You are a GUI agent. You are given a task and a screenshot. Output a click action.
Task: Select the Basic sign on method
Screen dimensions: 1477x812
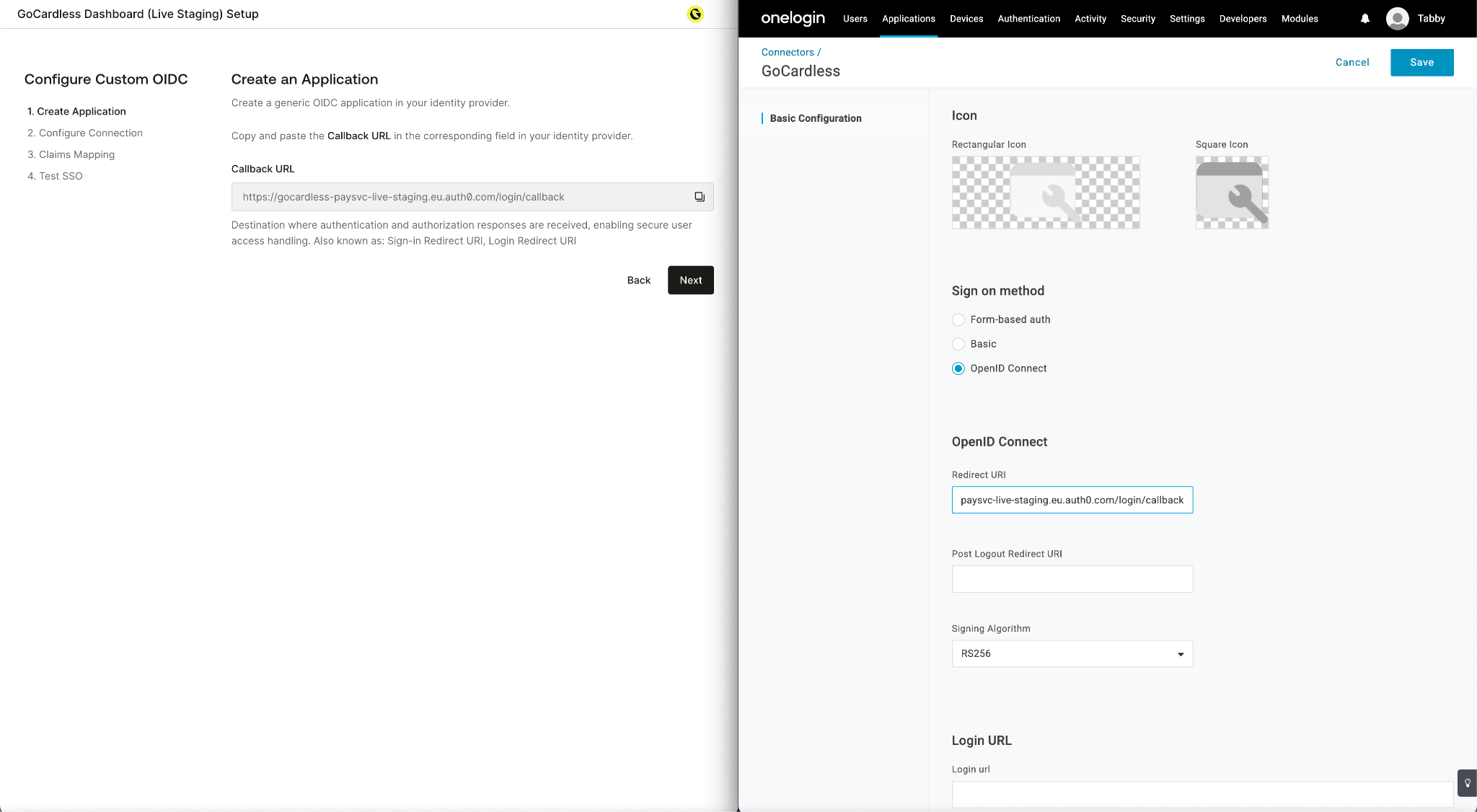pos(958,344)
